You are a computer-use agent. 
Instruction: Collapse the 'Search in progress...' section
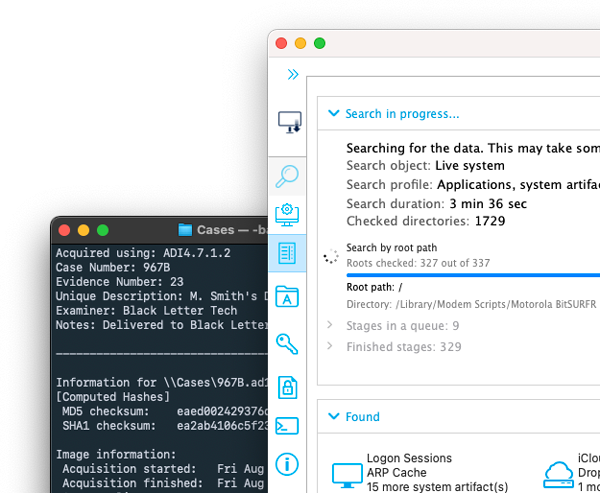click(x=334, y=114)
